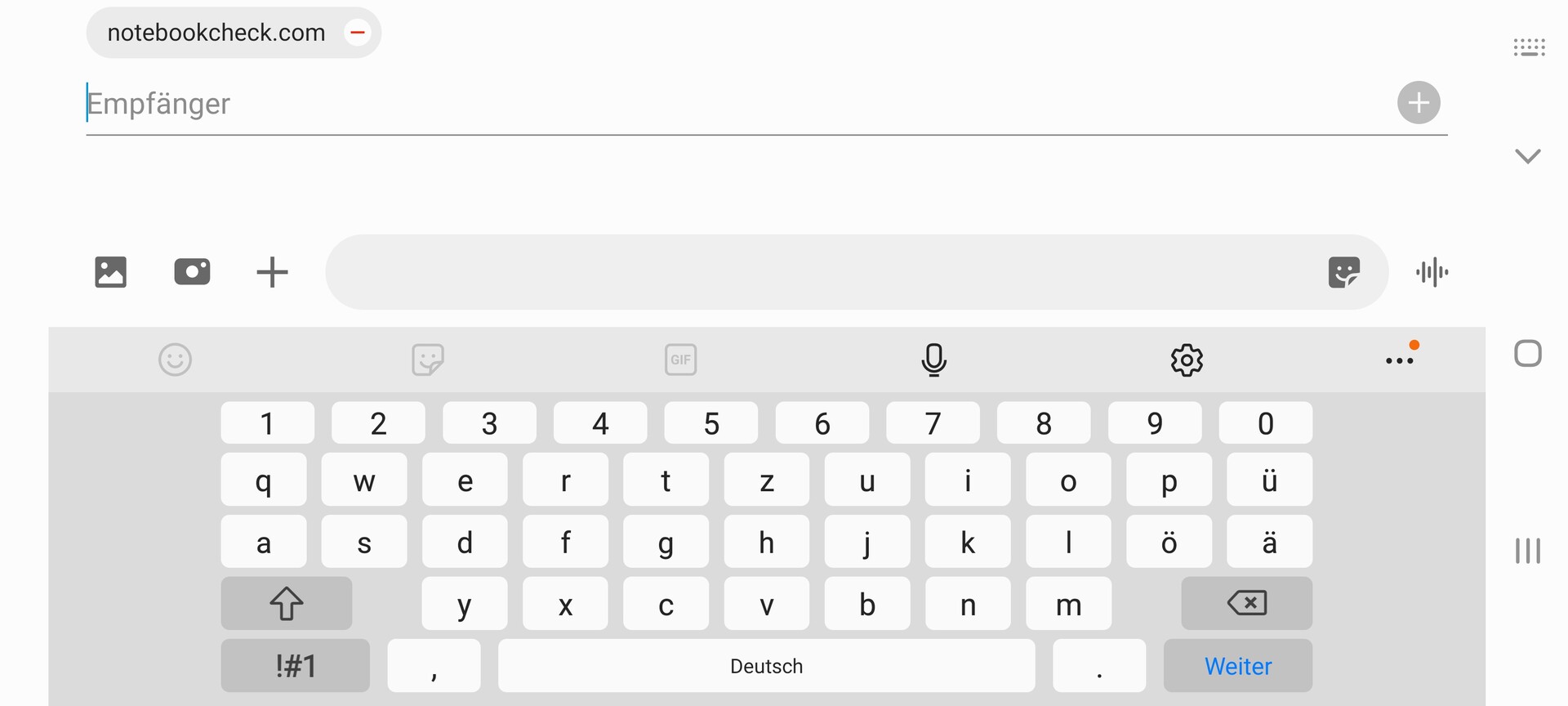Open more attachments with plus icon
The width and height of the screenshot is (1568, 706).
[272, 272]
